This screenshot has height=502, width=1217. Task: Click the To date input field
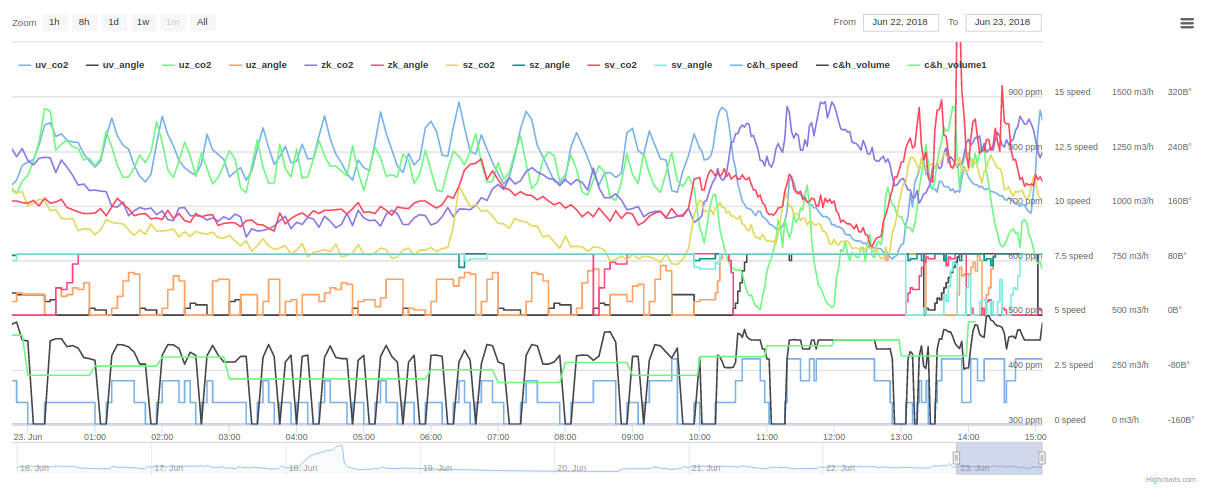coord(1003,22)
